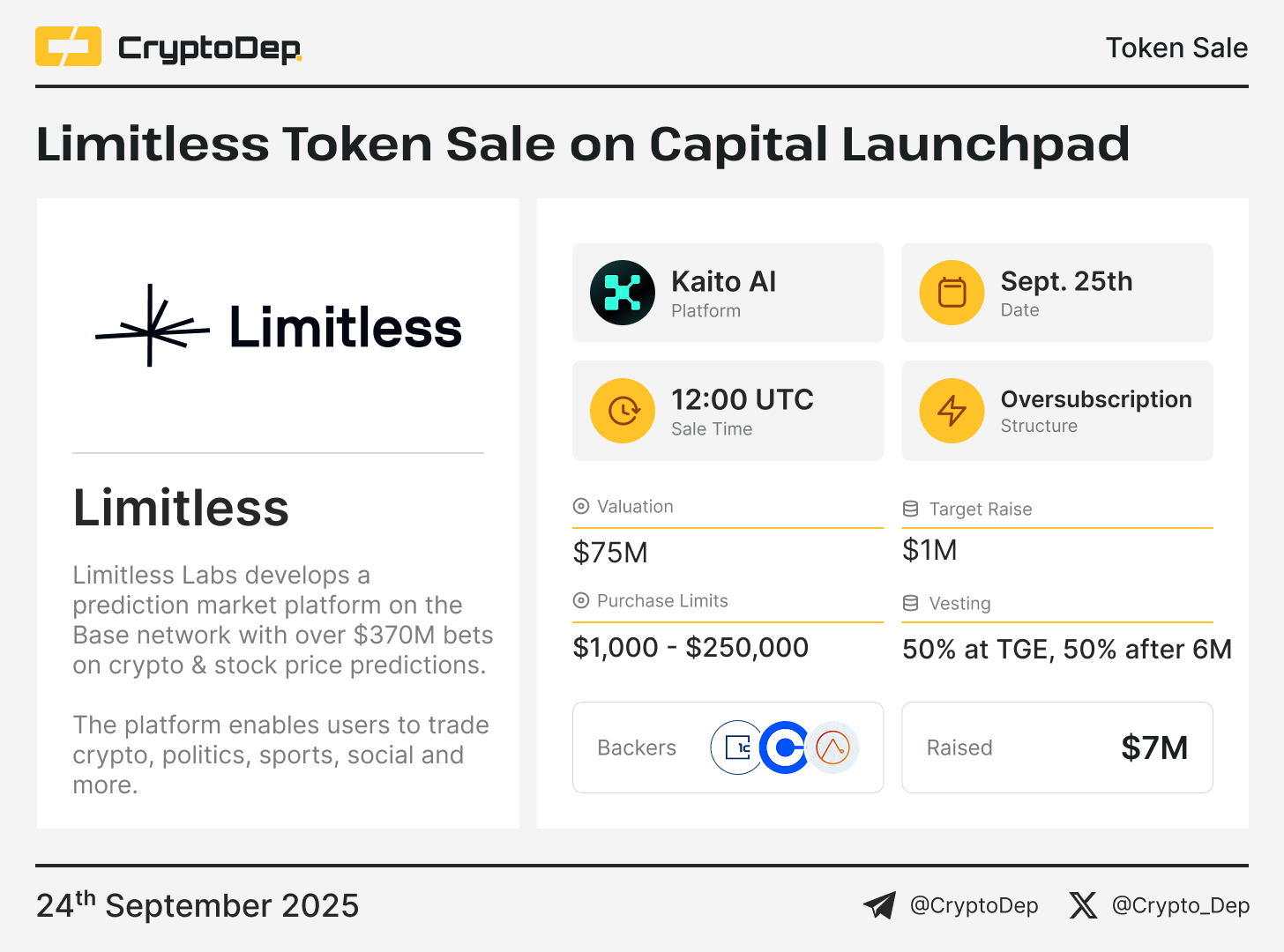Click the Purchase Limits $1,000 - $250,000 value
Viewport: 1284px width, 952px height.
pos(691,648)
